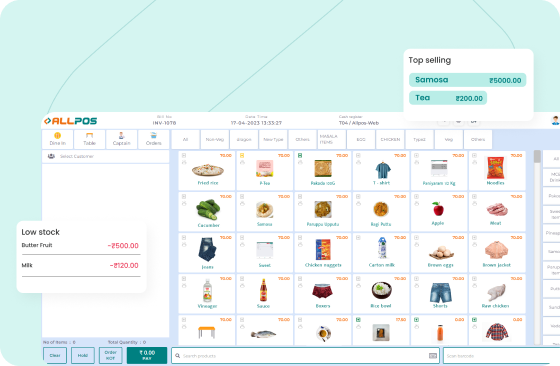
Task: Select the MASALA ITEMS category tab
Action: coord(332,139)
